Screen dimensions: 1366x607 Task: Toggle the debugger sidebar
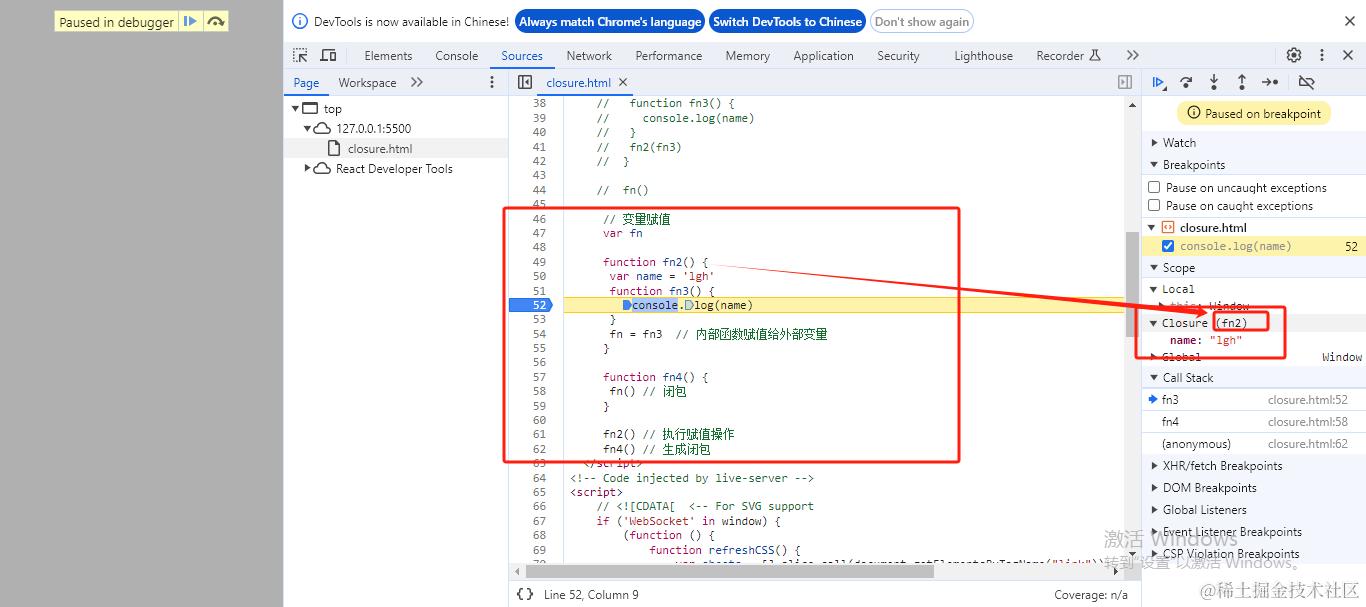pos(1125,83)
